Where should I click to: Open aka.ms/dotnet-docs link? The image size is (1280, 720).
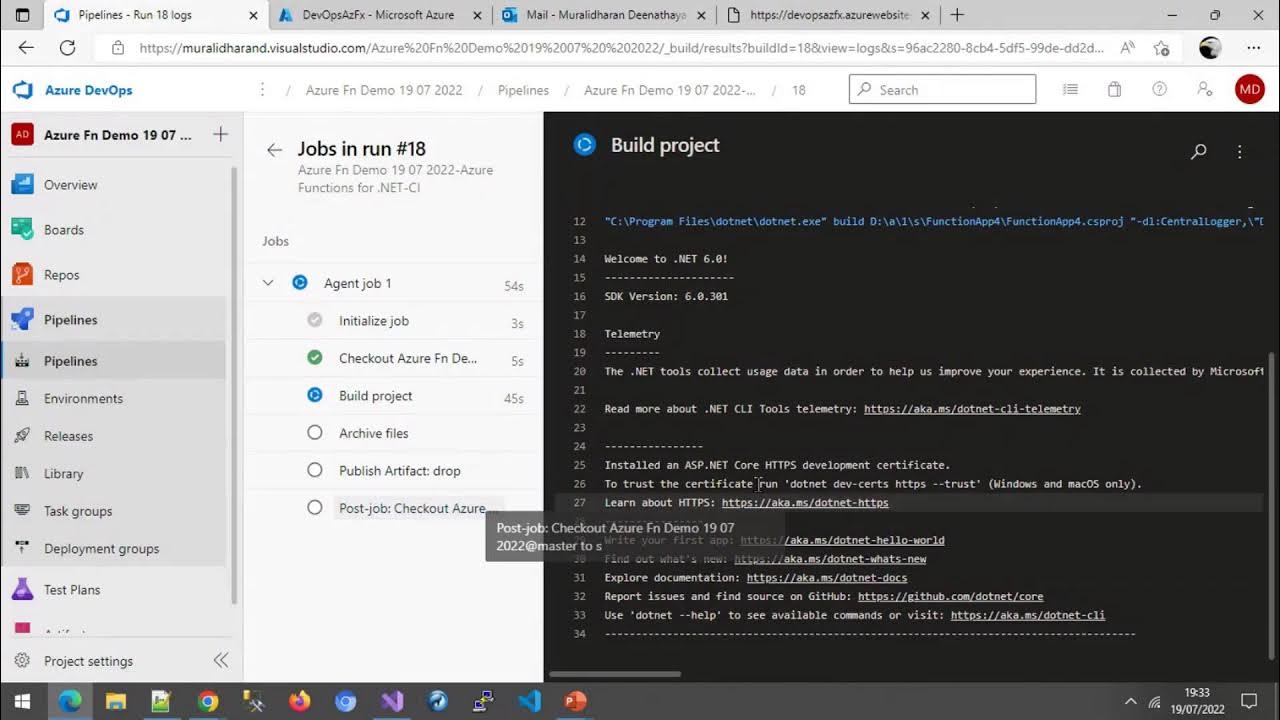pos(827,578)
